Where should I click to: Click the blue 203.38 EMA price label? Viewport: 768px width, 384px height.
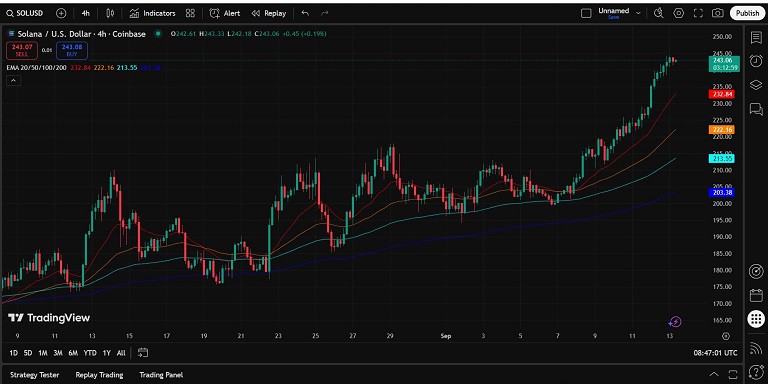coord(722,192)
